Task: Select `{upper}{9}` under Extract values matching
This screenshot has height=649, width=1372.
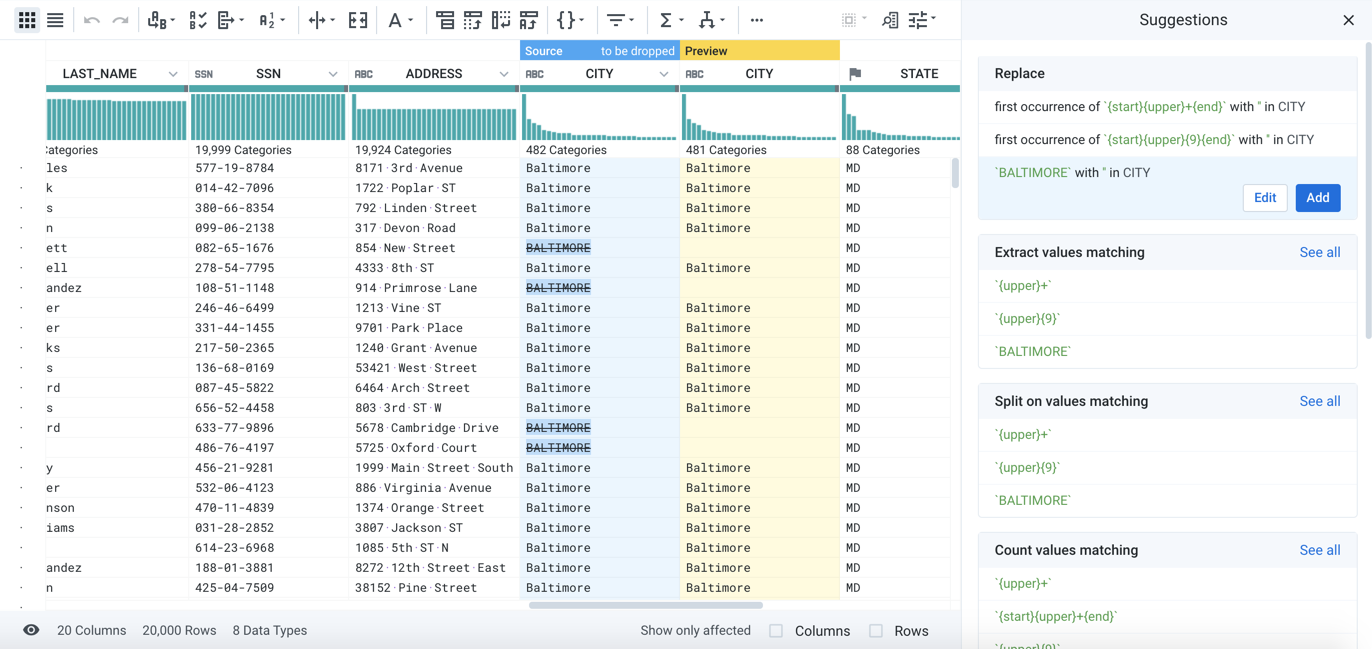Action: 1167,319
